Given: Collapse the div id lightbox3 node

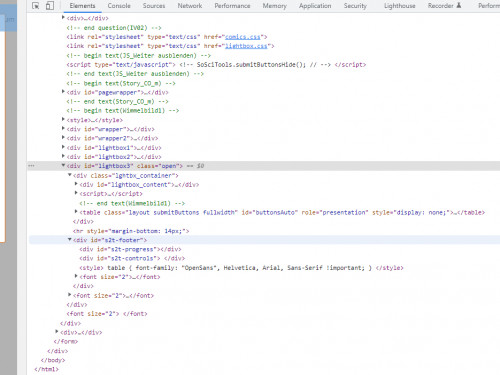Looking at the screenshot, I should (x=63, y=165).
